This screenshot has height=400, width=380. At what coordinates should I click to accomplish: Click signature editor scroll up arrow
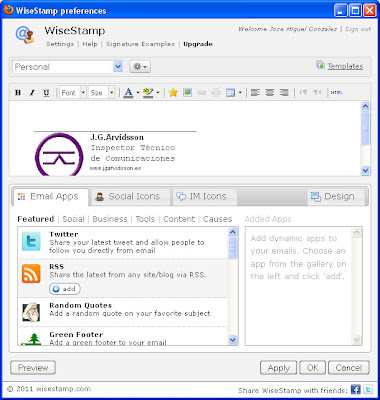click(x=365, y=106)
